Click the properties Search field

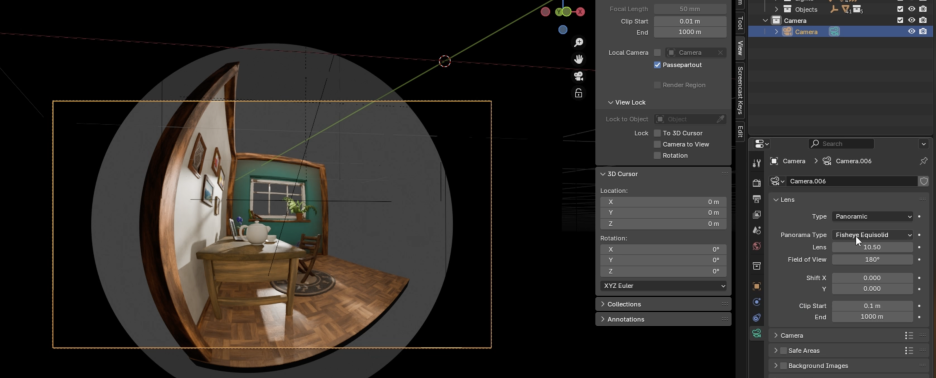(841, 144)
